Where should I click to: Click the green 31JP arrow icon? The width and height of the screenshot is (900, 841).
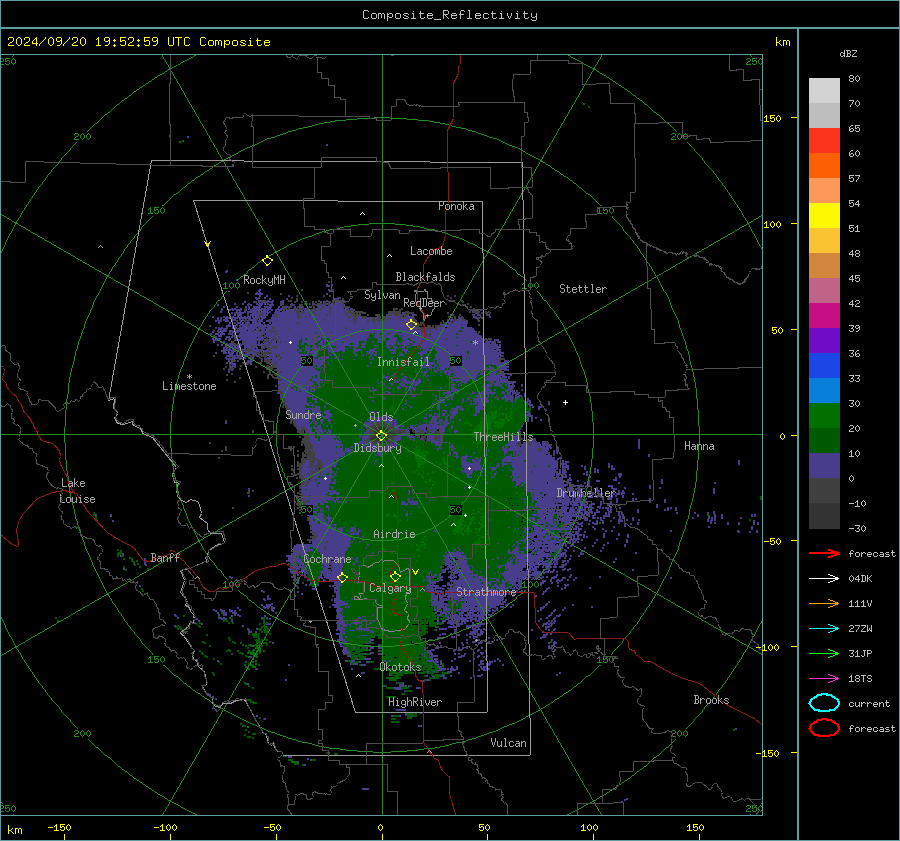click(824, 653)
